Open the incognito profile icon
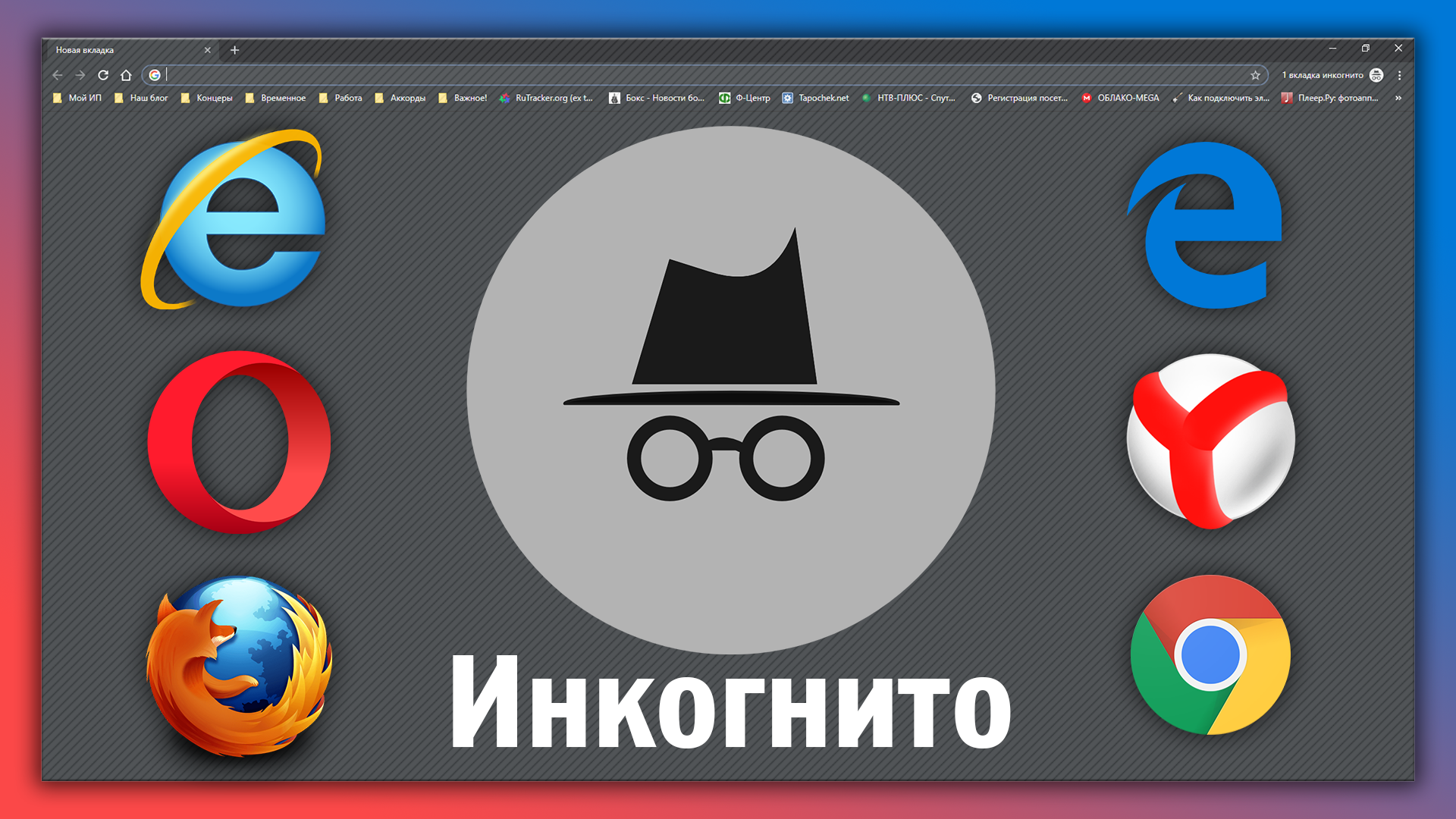Image resolution: width=1456 pixels, height=819 pixels. [1376, 75]
